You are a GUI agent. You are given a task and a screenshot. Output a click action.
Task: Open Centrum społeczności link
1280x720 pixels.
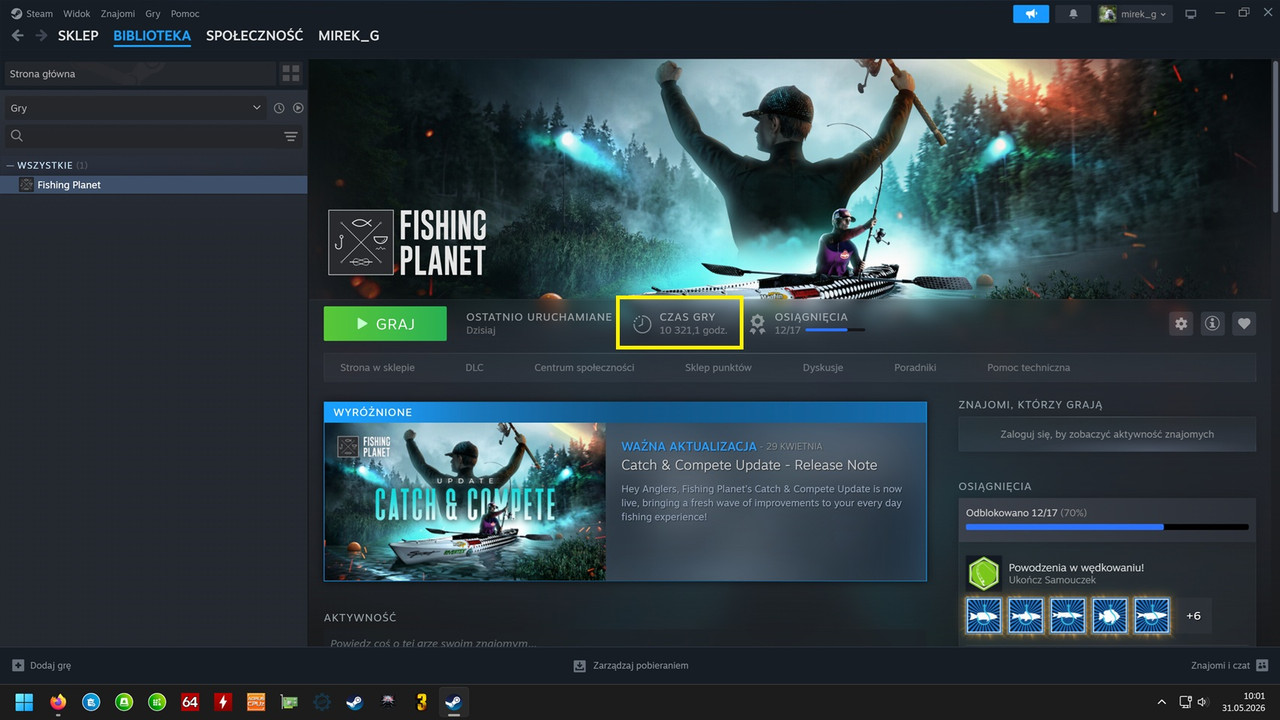click(584, 368)
